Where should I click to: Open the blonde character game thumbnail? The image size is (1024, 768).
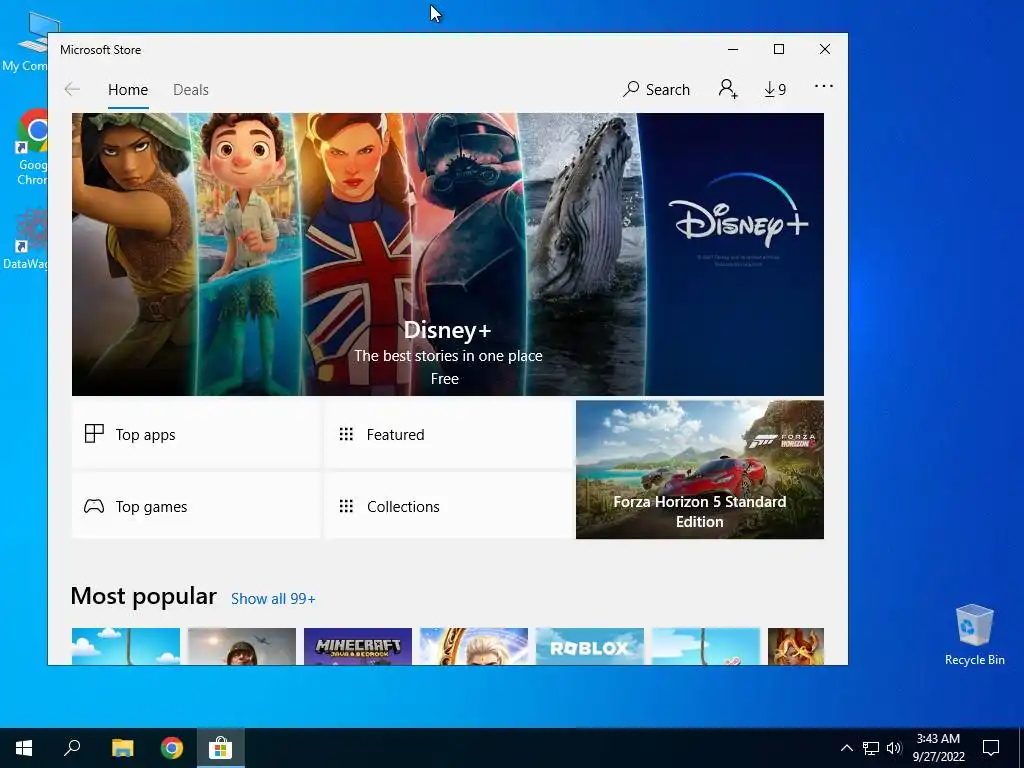pyautogui.click(x=473, y=647)
